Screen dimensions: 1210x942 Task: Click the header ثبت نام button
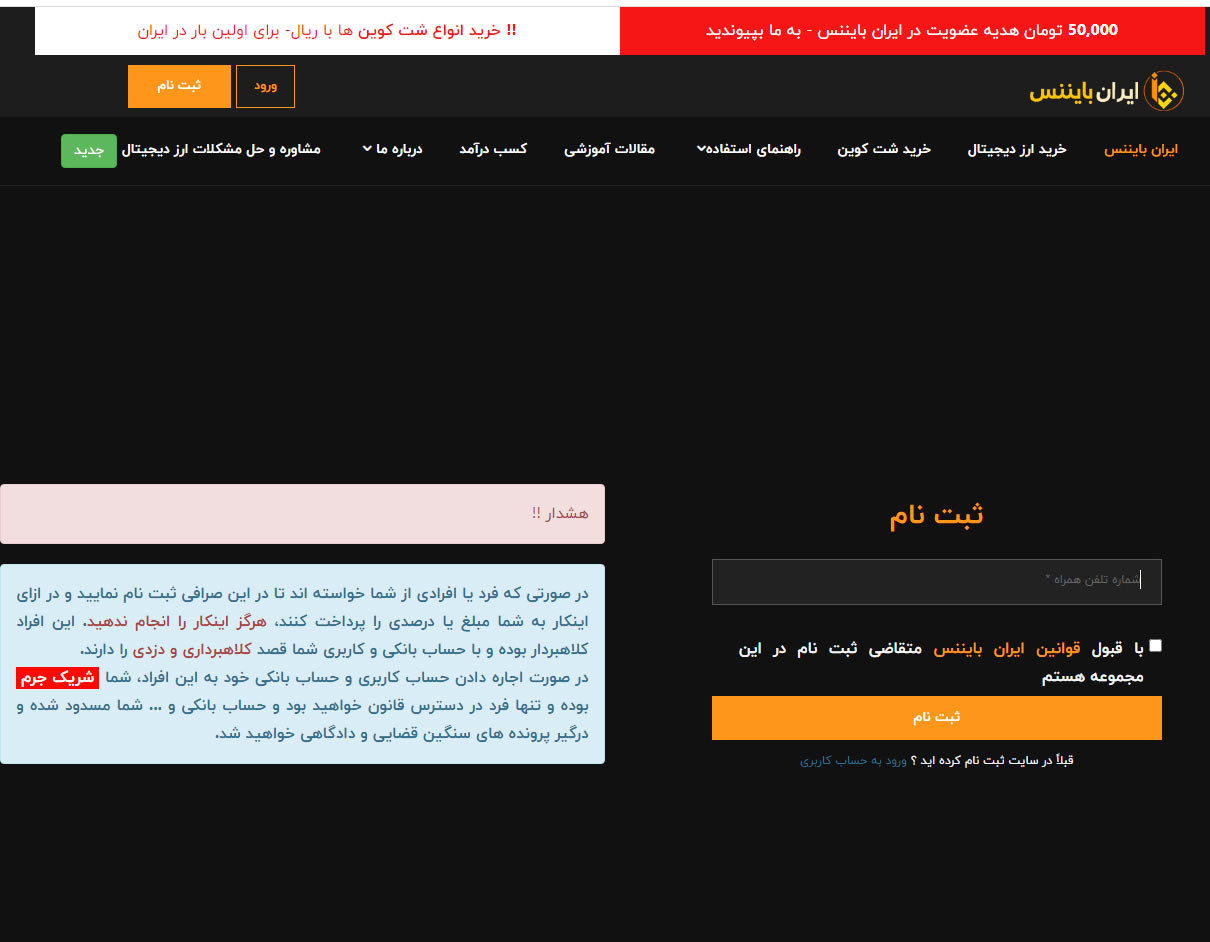[179, 86]
